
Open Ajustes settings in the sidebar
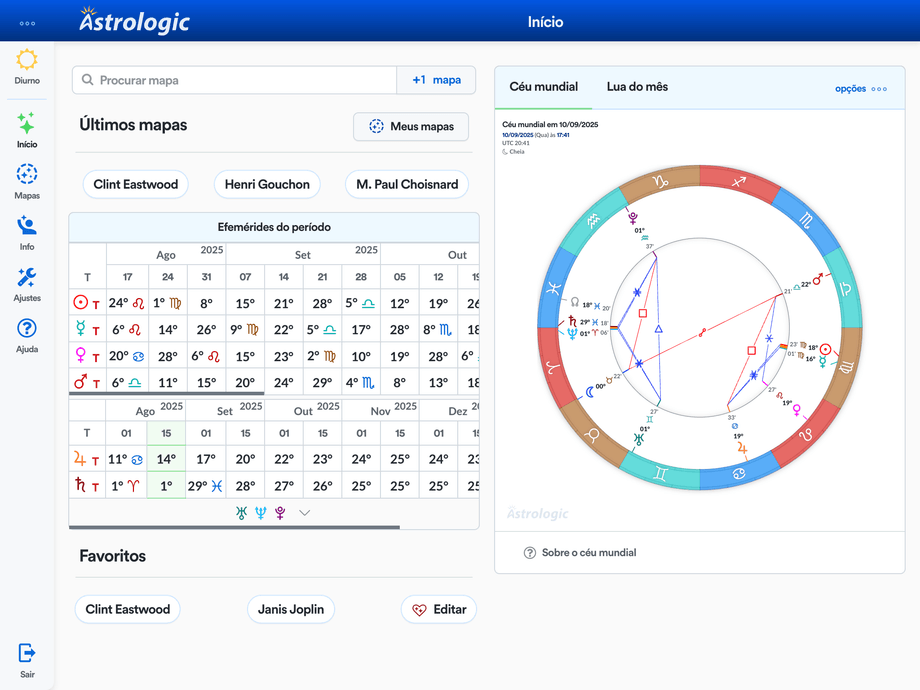pos(27,284)
